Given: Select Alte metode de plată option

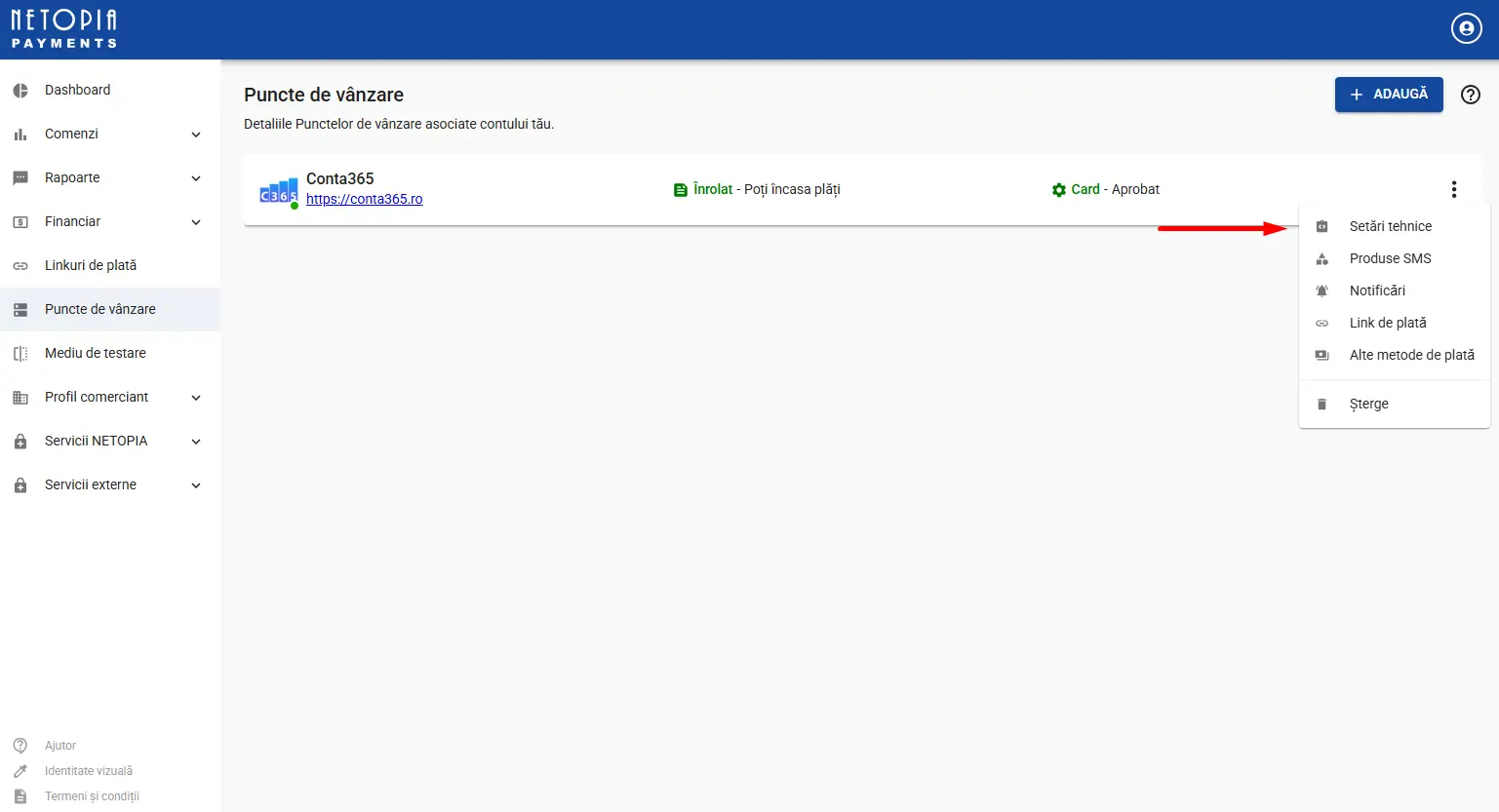Looking at the screenshot, I should click(x=1411, y=355).
